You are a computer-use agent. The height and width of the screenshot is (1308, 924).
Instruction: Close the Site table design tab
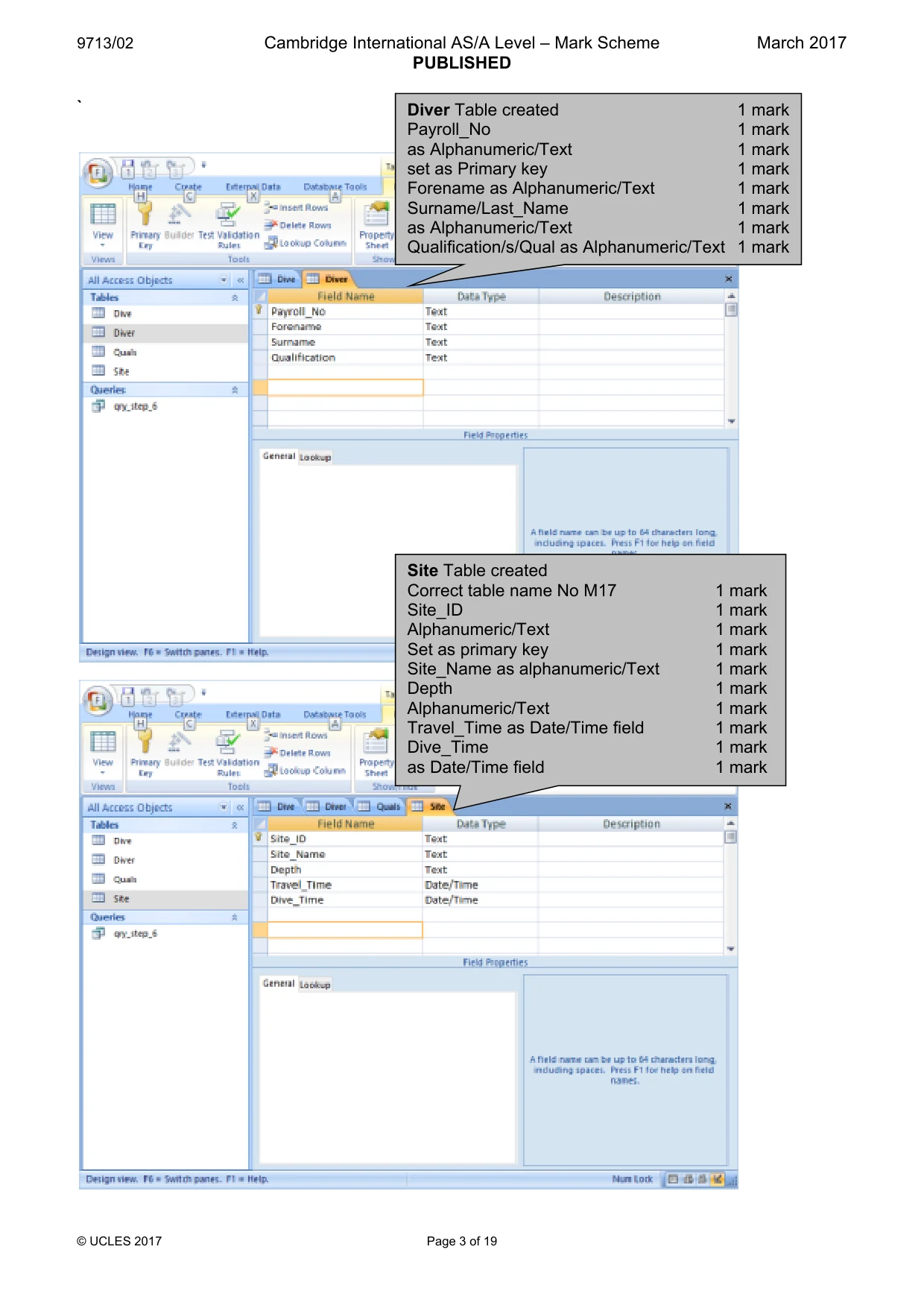(x=728, y=806)
